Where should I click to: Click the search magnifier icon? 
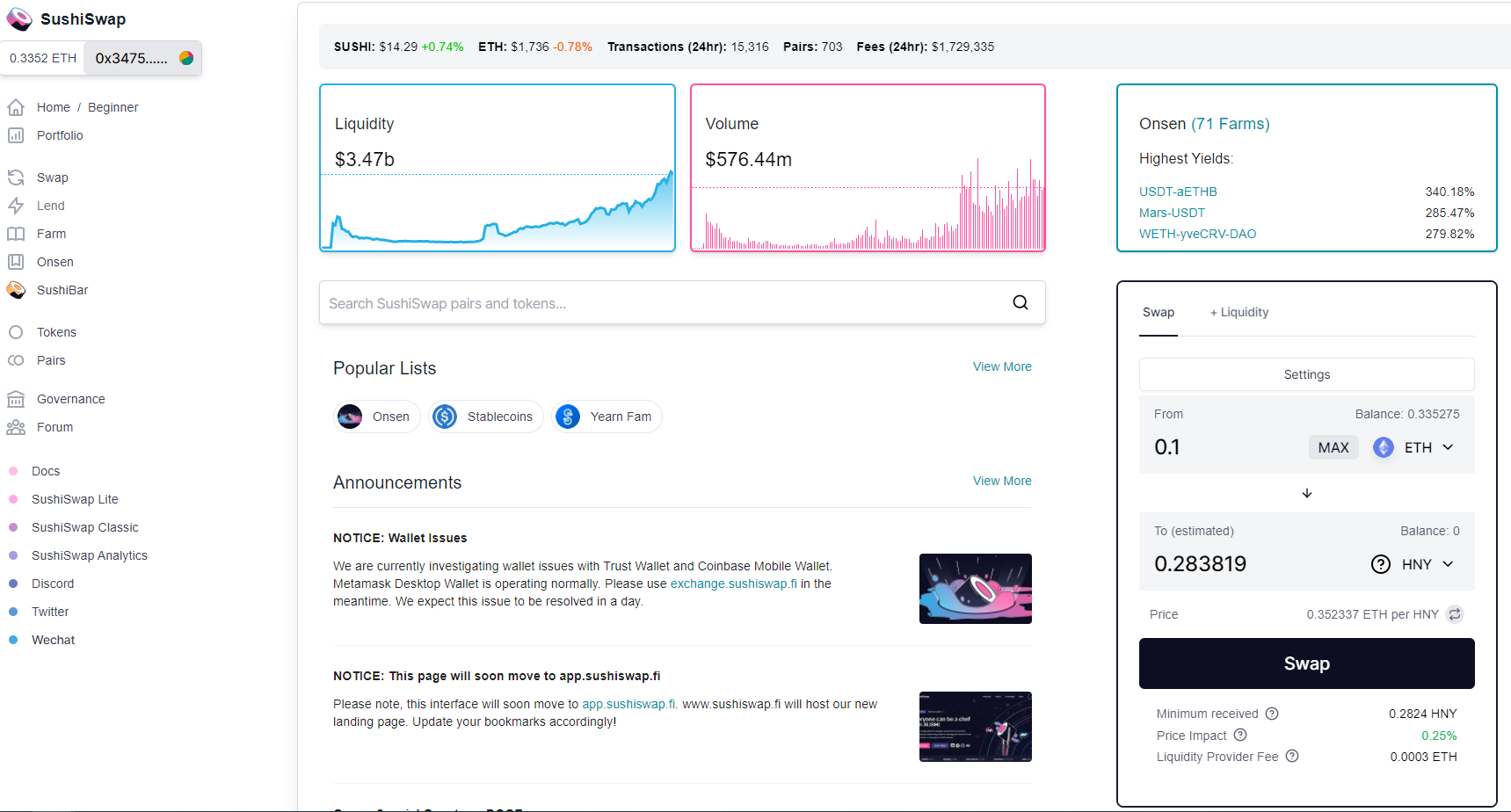click(1021, 302)
